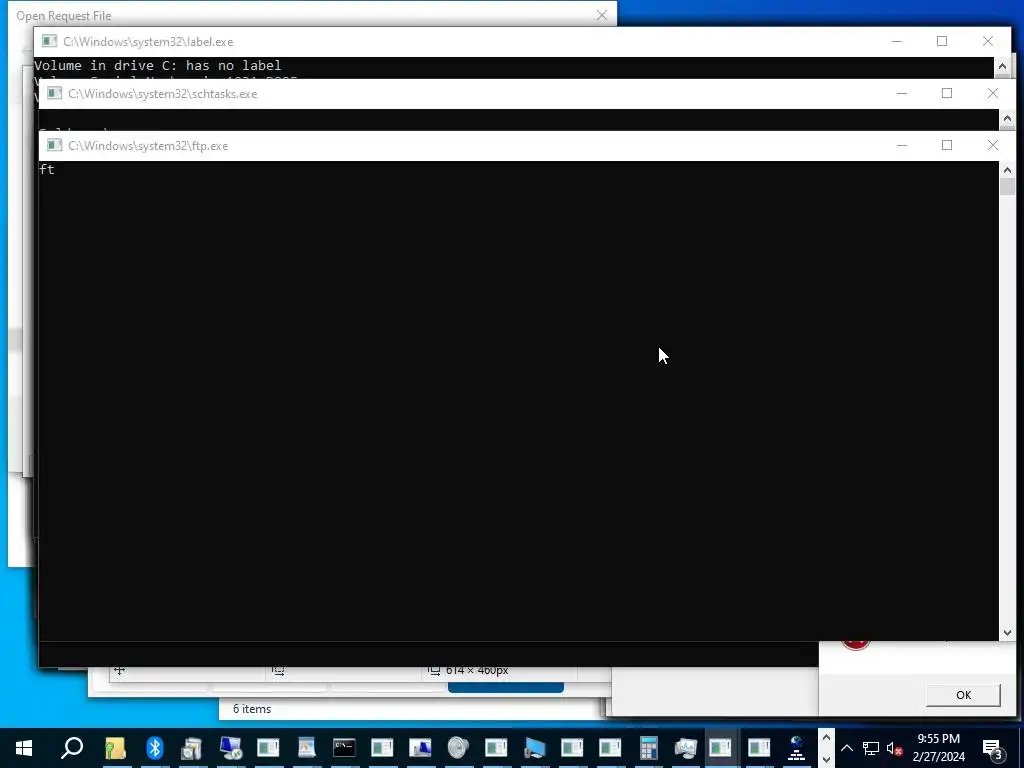
Task: Click the OK button in dialog
Action: pos(963,695)
